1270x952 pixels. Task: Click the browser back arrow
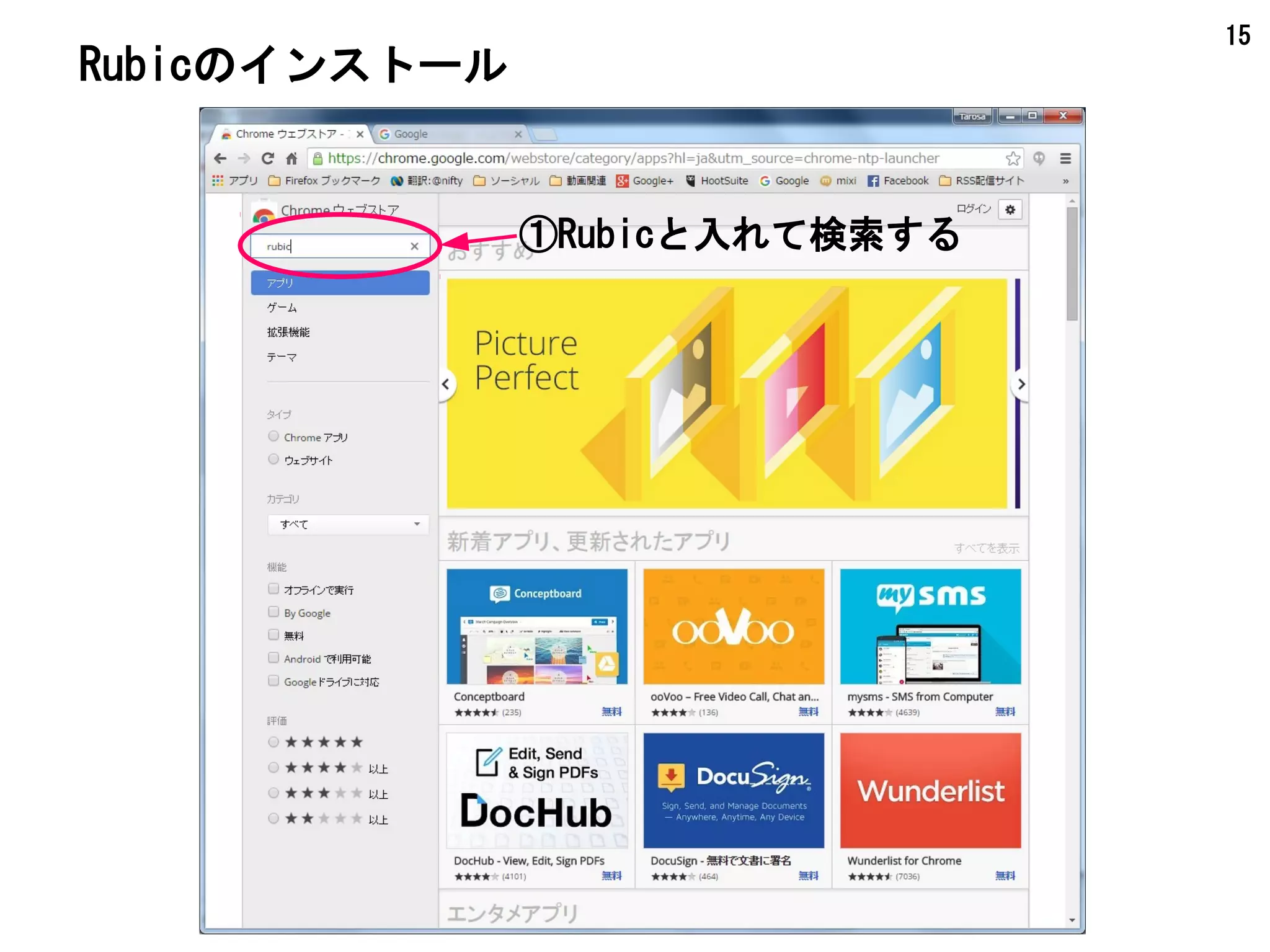click(x=220, y=159)
